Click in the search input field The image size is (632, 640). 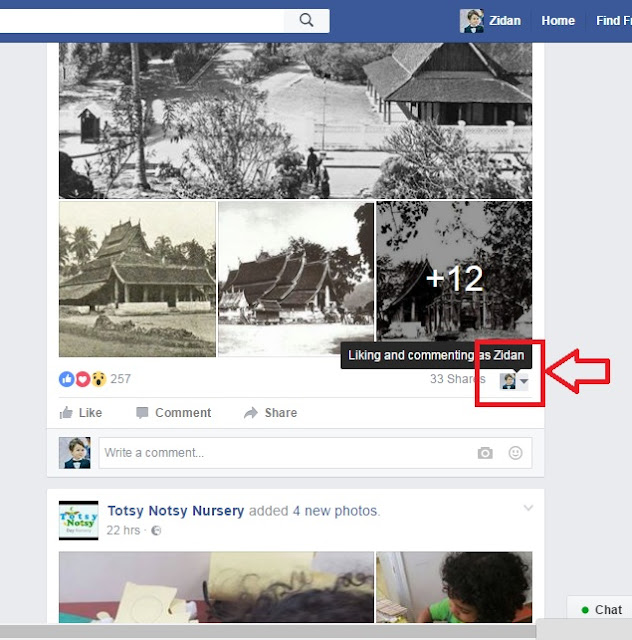[x=142, y=20]
